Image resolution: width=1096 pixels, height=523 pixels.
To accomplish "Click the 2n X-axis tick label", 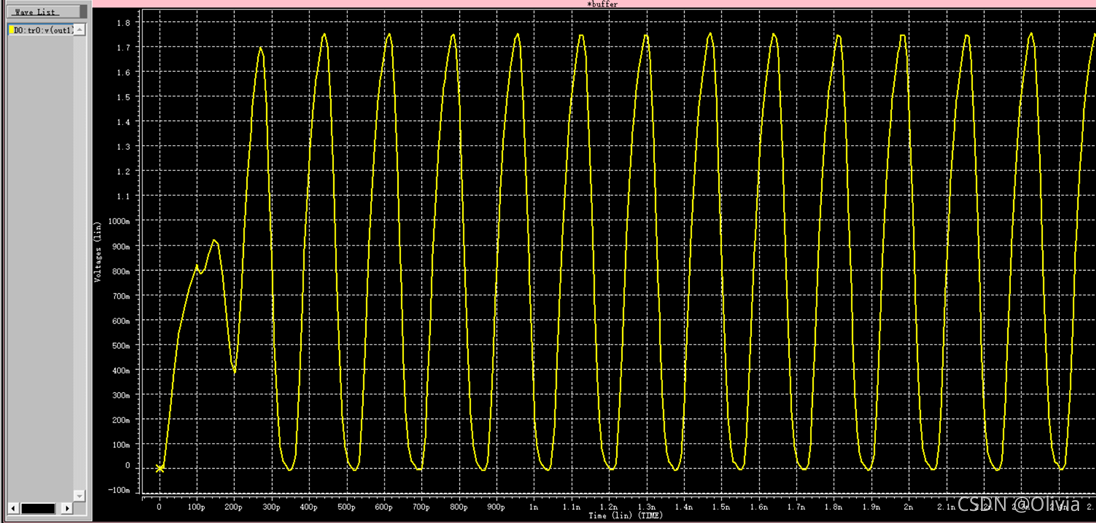I will [909, 507].
